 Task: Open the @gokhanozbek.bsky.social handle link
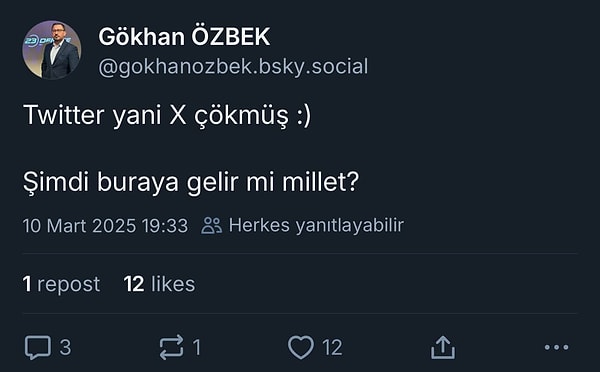click(233, 67)
